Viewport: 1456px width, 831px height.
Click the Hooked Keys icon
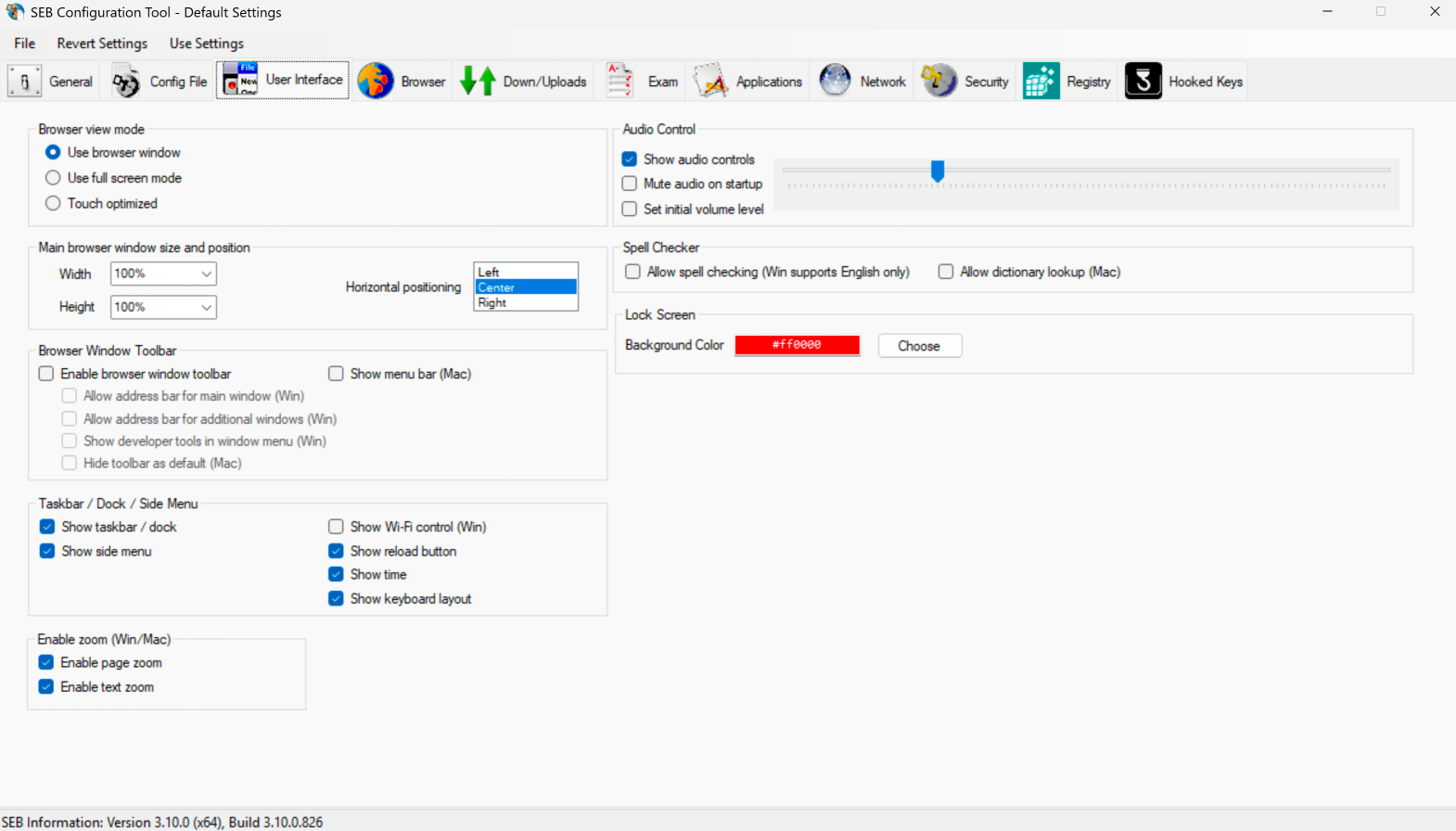tap(1143, 82)
